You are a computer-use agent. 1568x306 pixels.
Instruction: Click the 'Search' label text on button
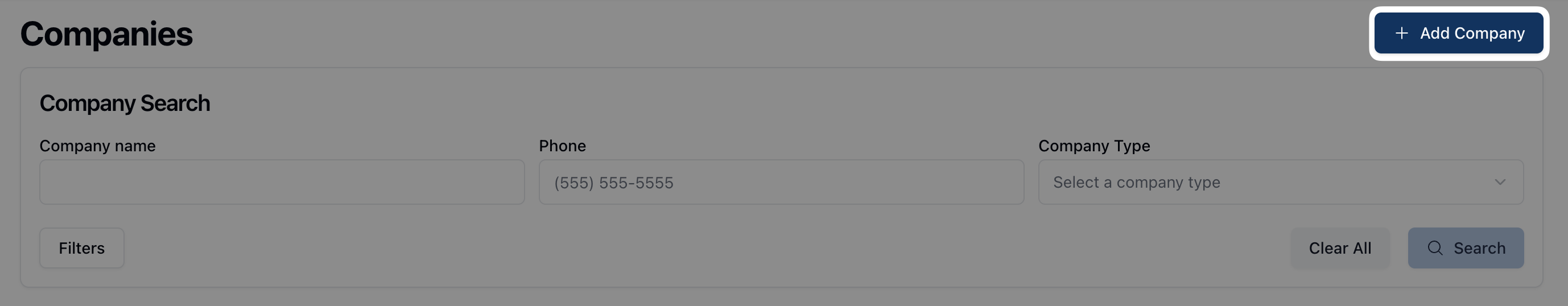[1479, 248]
